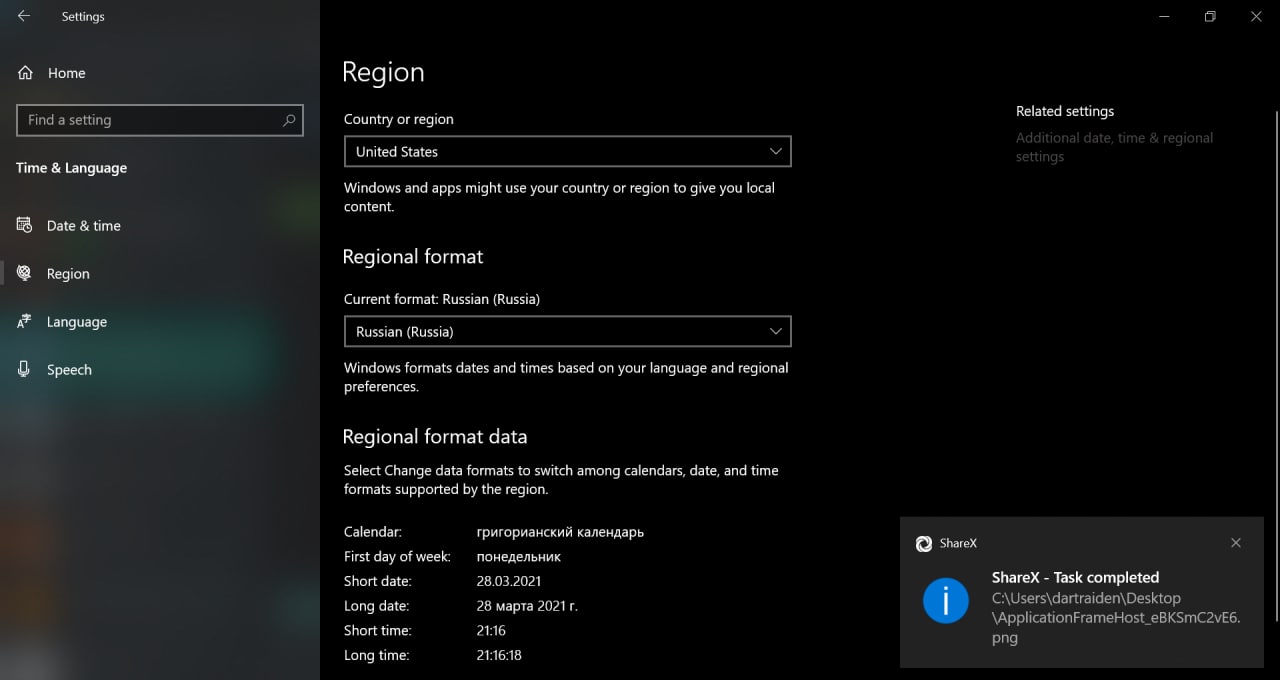The width and height of the screenshot is (1280, 680).
Task: Click the First day of week value понедельник
Action: click(519, 556)
